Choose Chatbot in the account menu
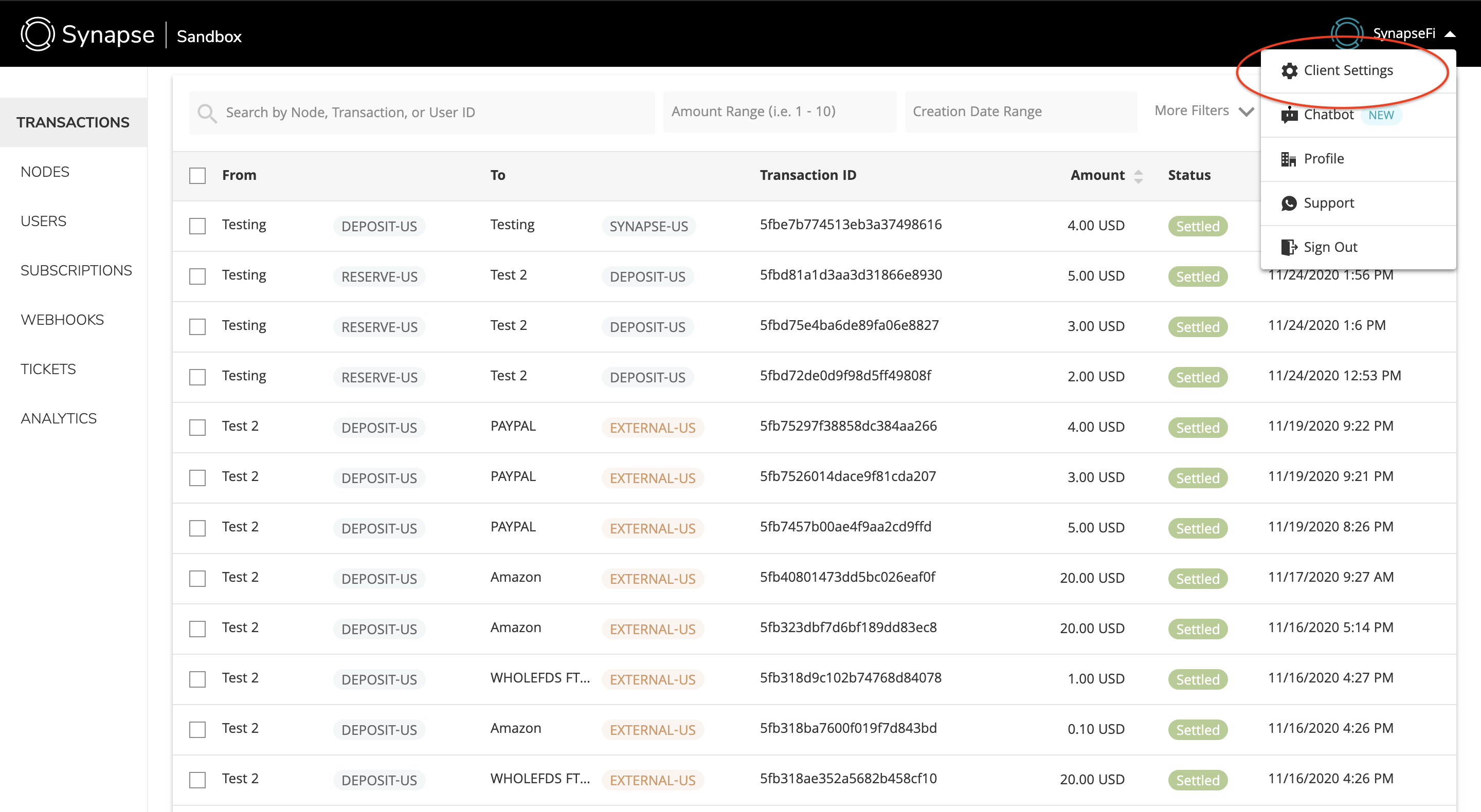Screen dimensions: 1481x812 [1358, 115]
